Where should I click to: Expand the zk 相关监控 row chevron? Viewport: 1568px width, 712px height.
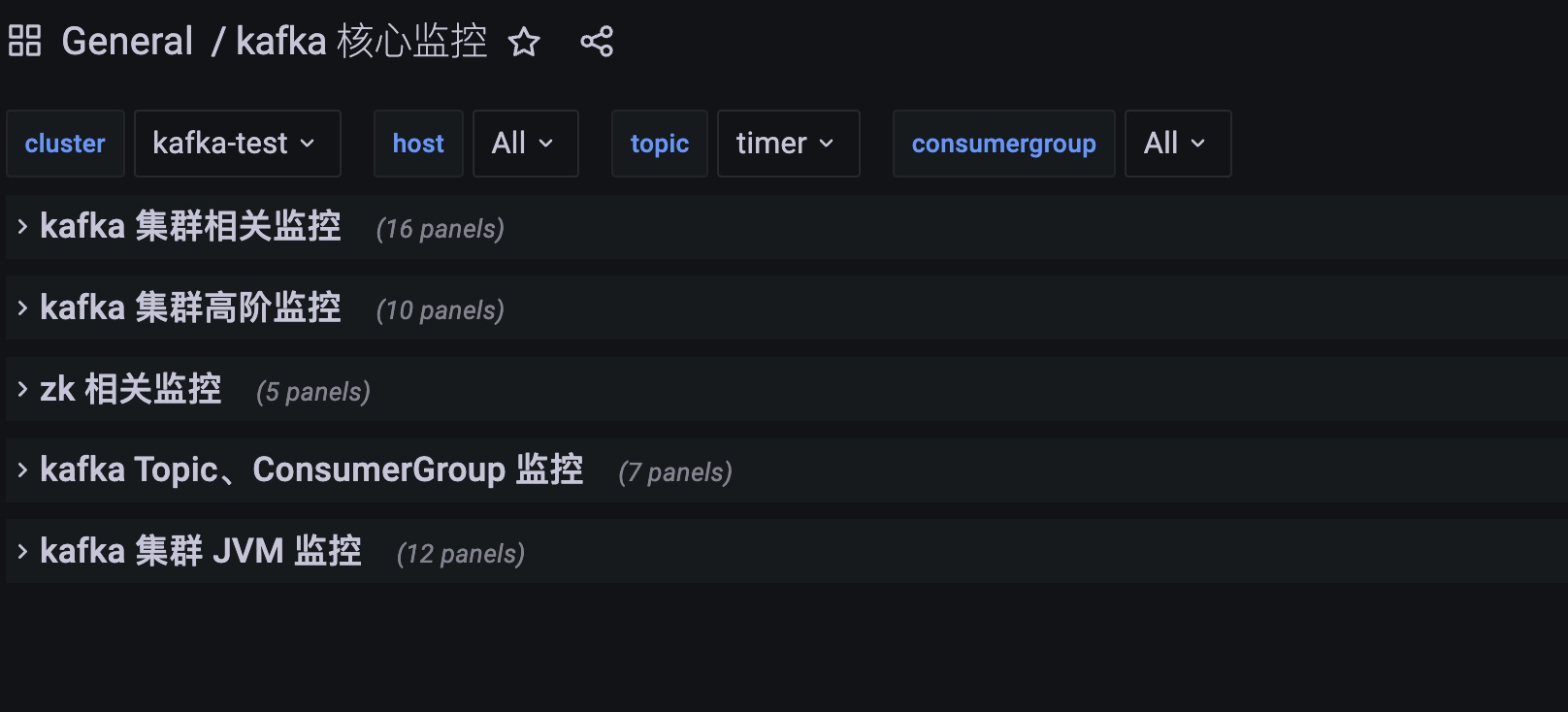22,390
